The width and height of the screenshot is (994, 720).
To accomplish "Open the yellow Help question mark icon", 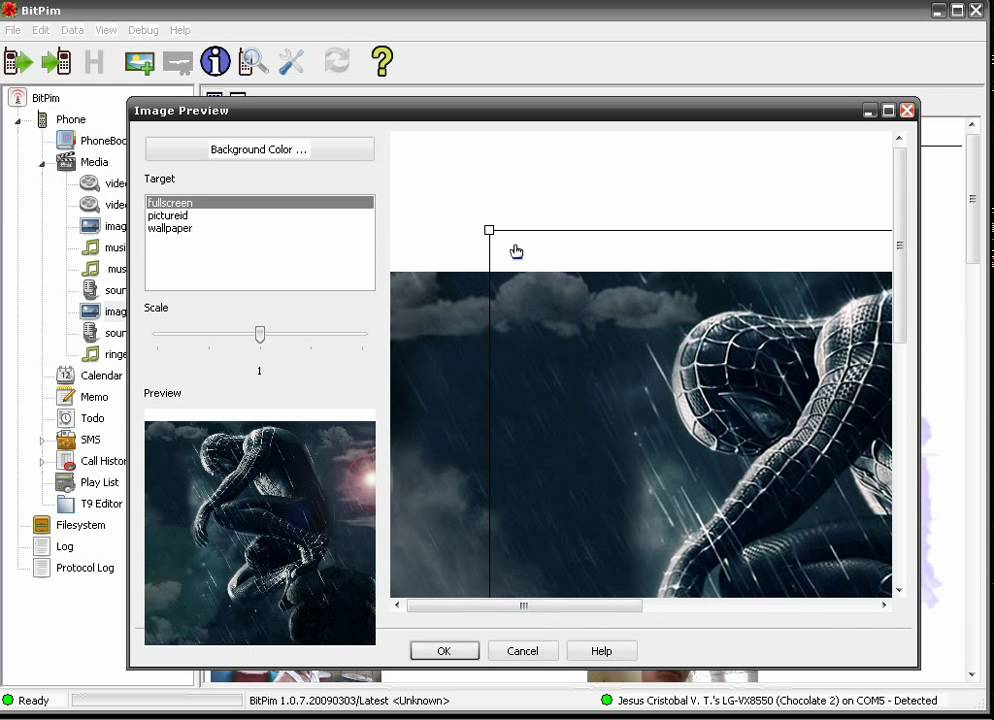I will click(x=382, y=61).
